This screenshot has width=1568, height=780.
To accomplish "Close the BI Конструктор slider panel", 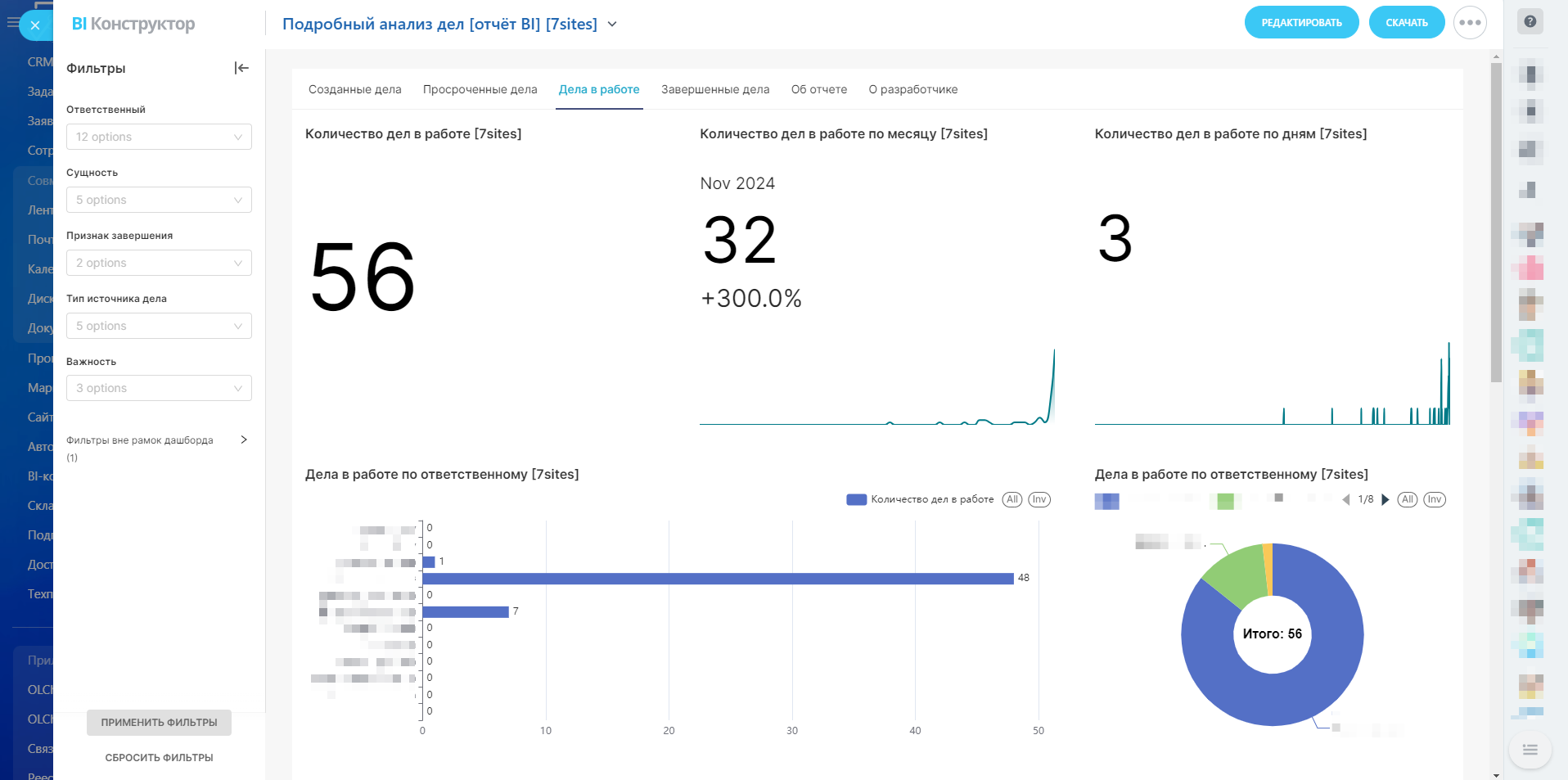I will pyautogui.click(x=35, y=25).
